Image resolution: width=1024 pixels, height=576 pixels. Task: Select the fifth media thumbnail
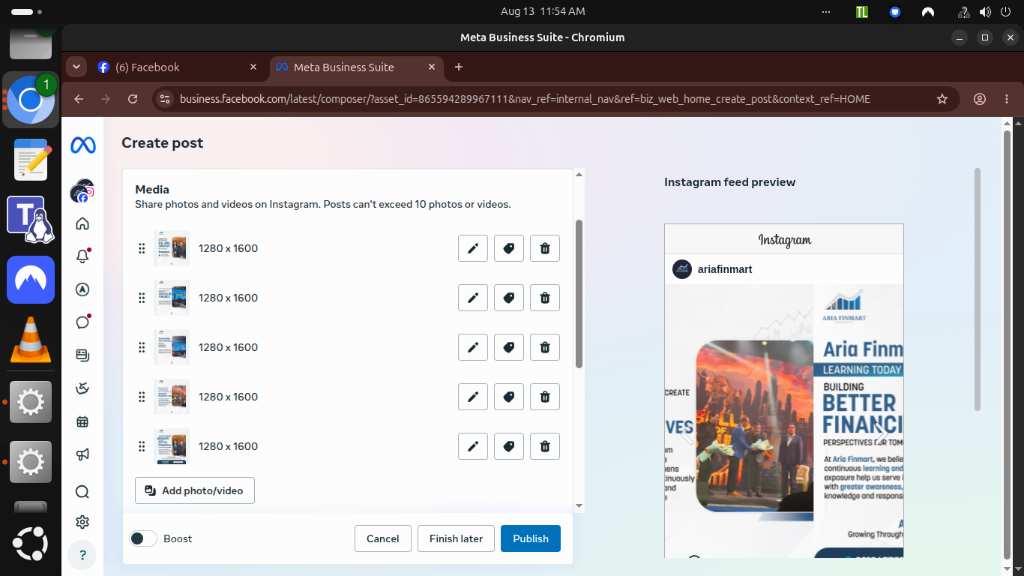pos(172,447)
